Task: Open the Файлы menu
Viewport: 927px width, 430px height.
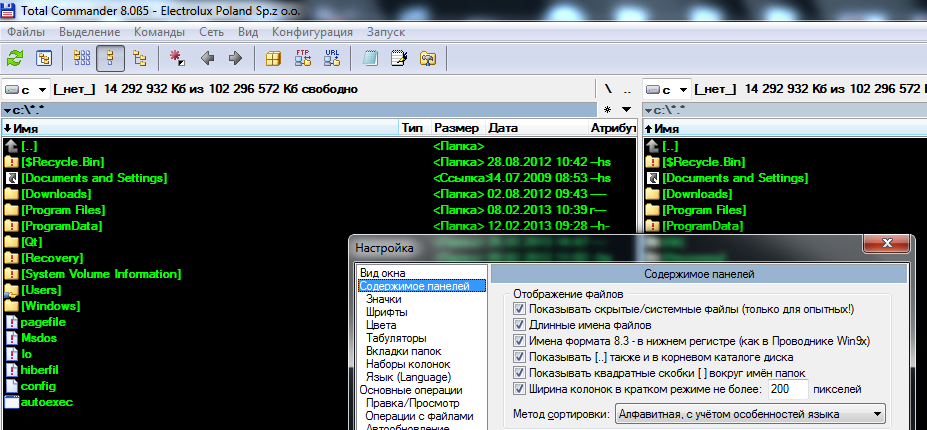Action: click(26, 32)
